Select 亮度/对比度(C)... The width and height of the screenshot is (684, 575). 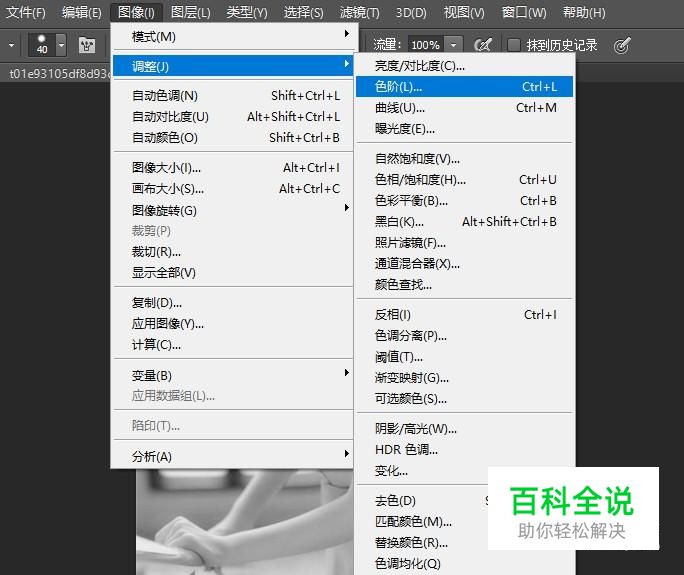[464, 66]
